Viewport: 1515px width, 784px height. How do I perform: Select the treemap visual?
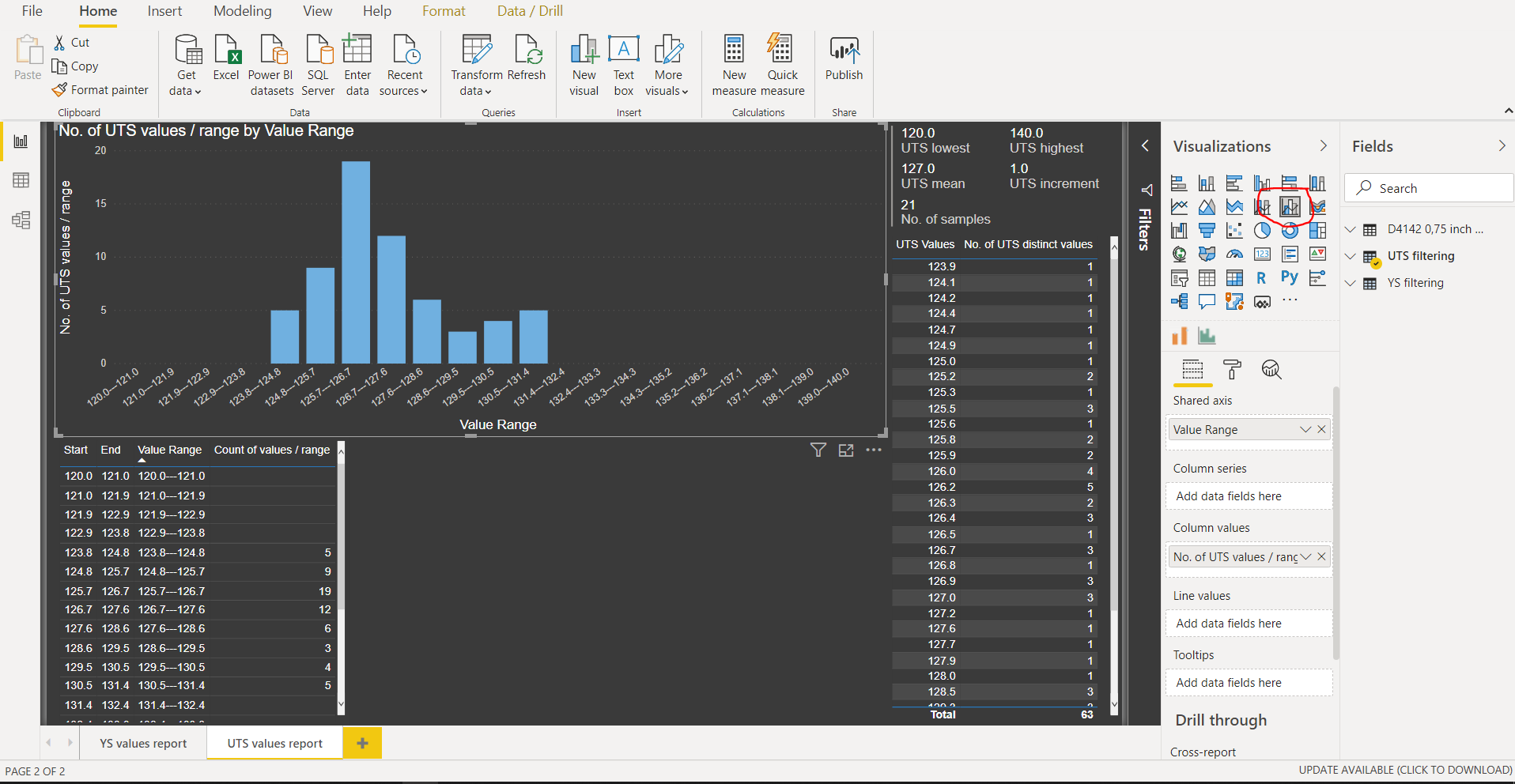[1317, 231]
